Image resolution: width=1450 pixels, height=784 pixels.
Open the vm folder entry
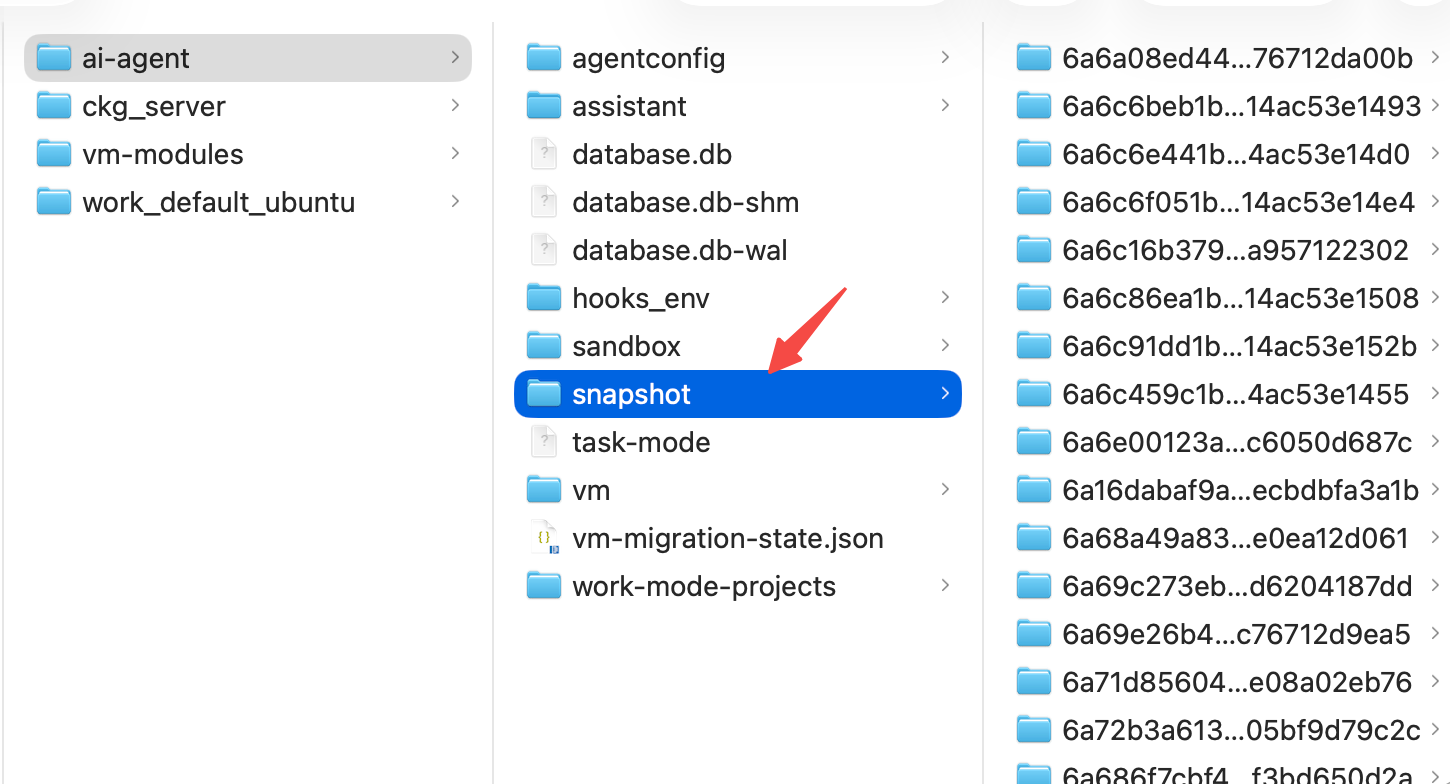click(738, 490)
